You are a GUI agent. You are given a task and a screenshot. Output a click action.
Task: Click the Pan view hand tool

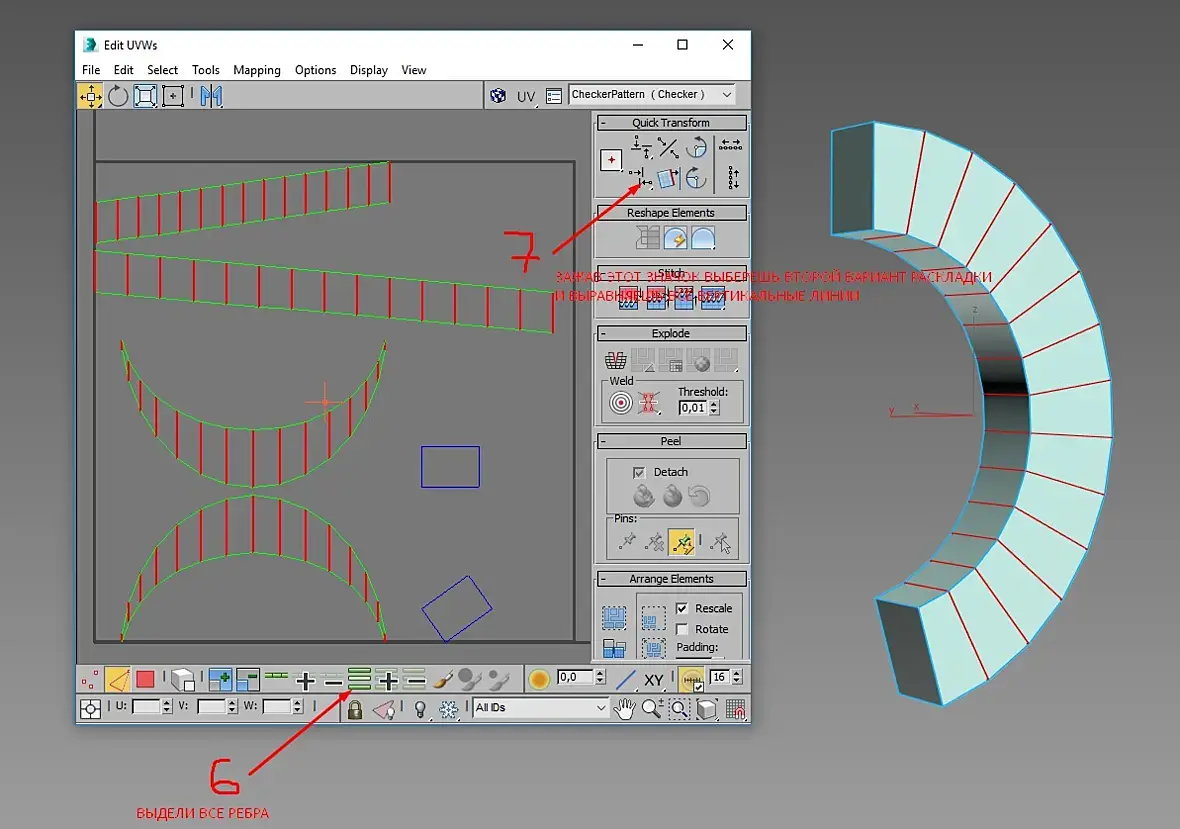tap(624, 709)
